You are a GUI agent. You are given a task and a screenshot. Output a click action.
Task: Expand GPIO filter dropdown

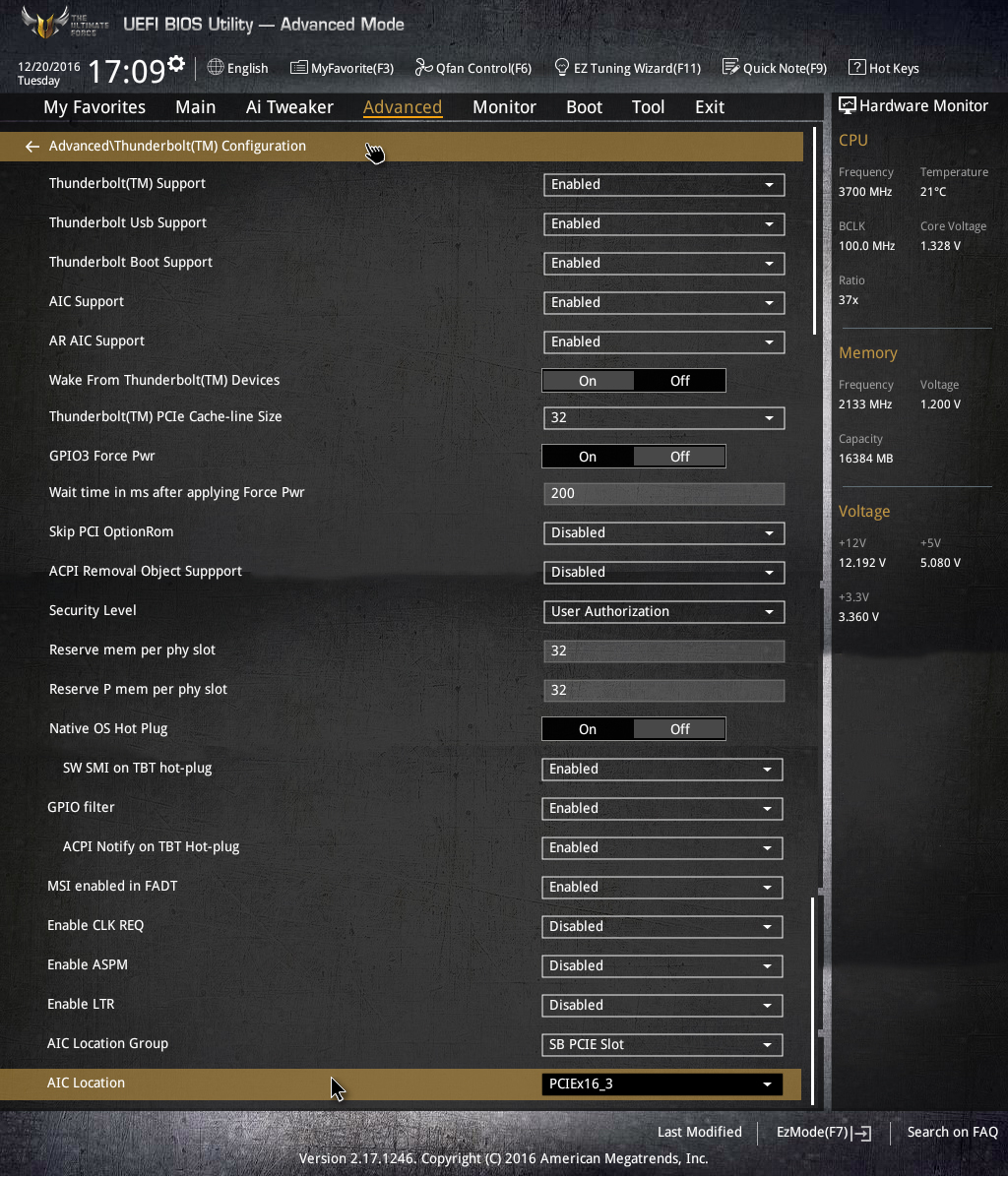coord(662,808)
